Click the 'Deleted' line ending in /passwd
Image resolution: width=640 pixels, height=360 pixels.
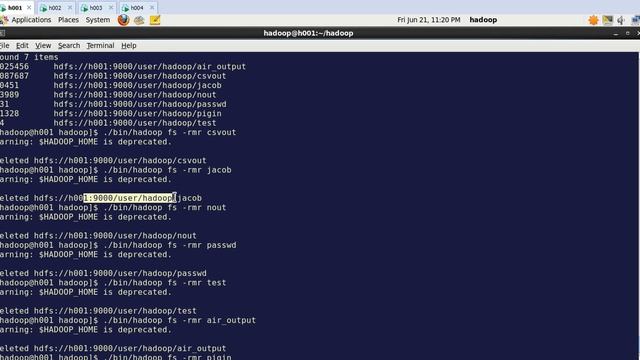pos(103,273)
